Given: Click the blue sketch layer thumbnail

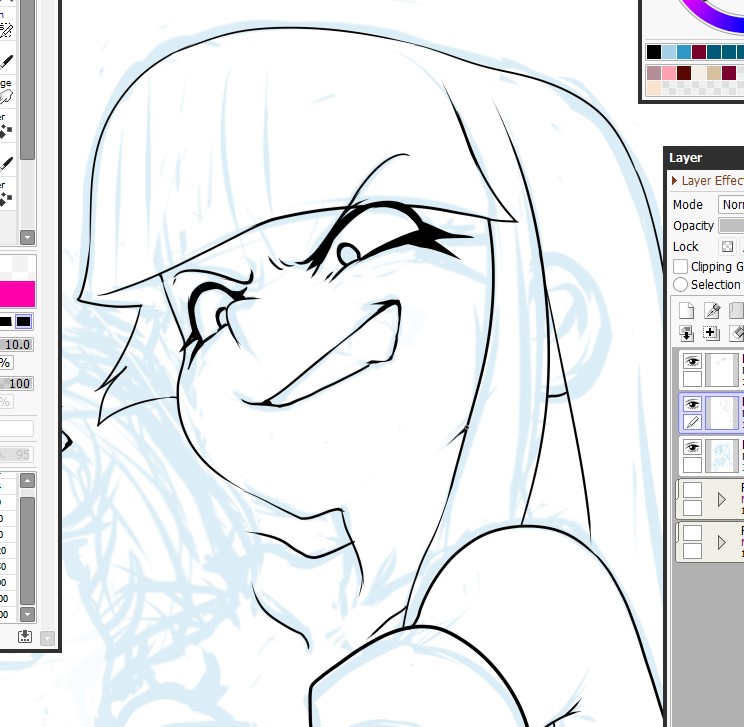Looking at the screenshot, I should [x=721, y=456].
